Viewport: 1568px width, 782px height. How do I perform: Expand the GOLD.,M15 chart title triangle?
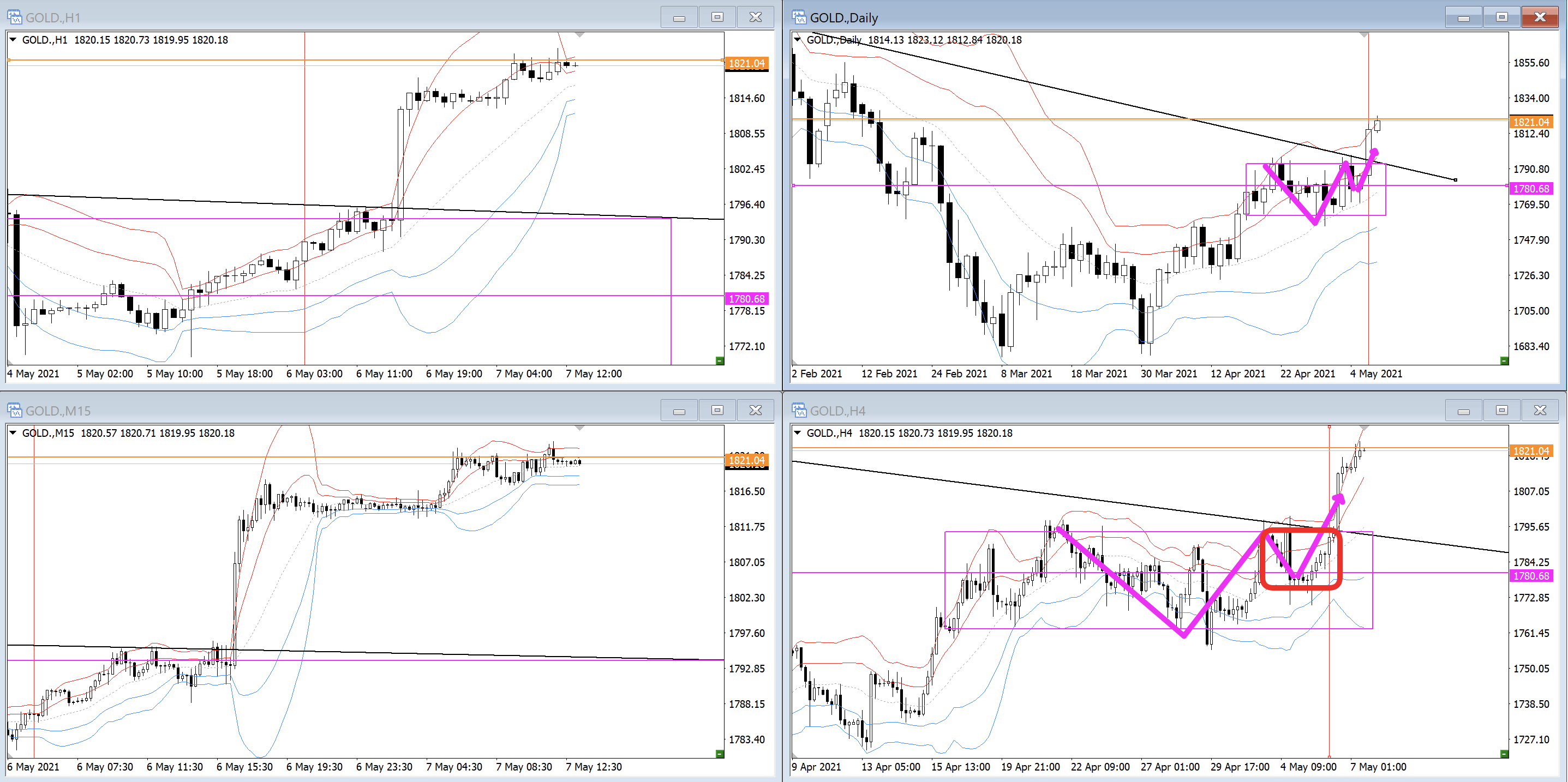coord(12,432)
